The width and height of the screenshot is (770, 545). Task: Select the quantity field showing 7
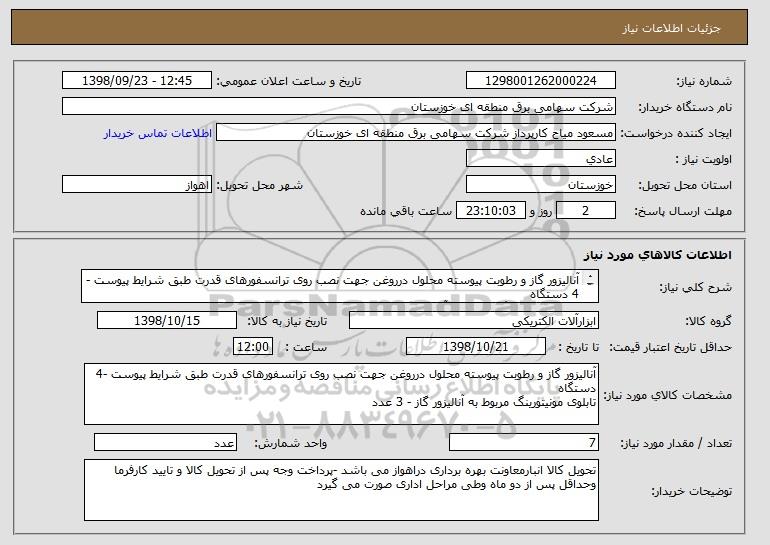[524, 442]
